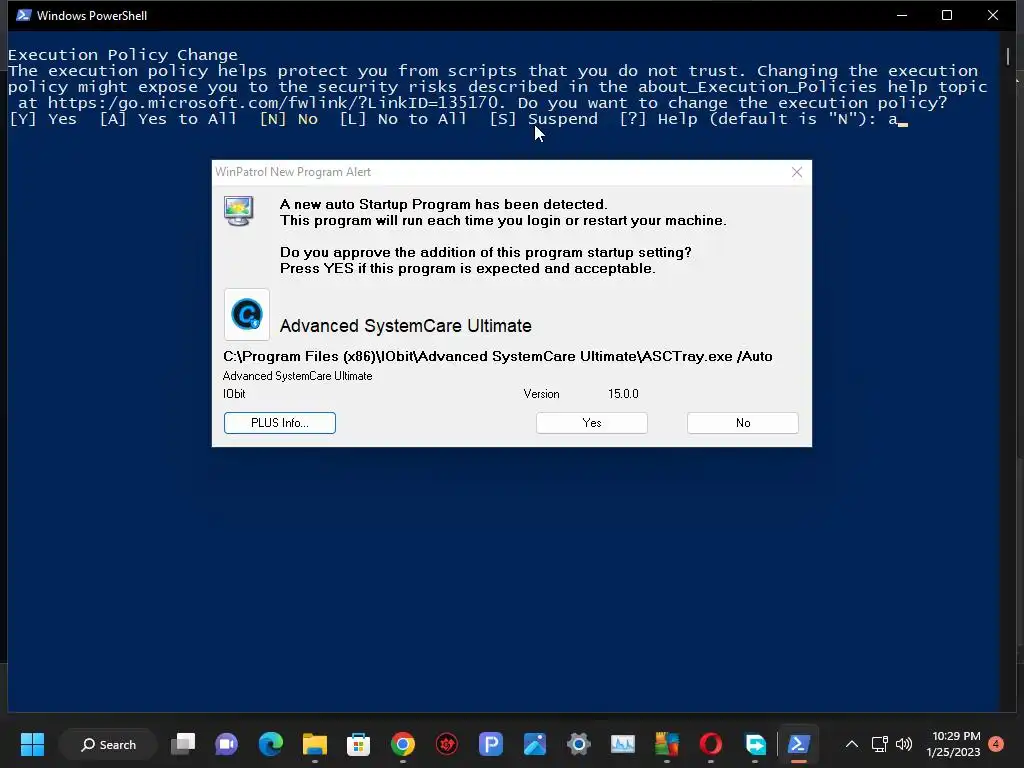The image size is (1024, 768).
Task: Launch Google Chrome from the taskbar
Action: click(403, 744)
